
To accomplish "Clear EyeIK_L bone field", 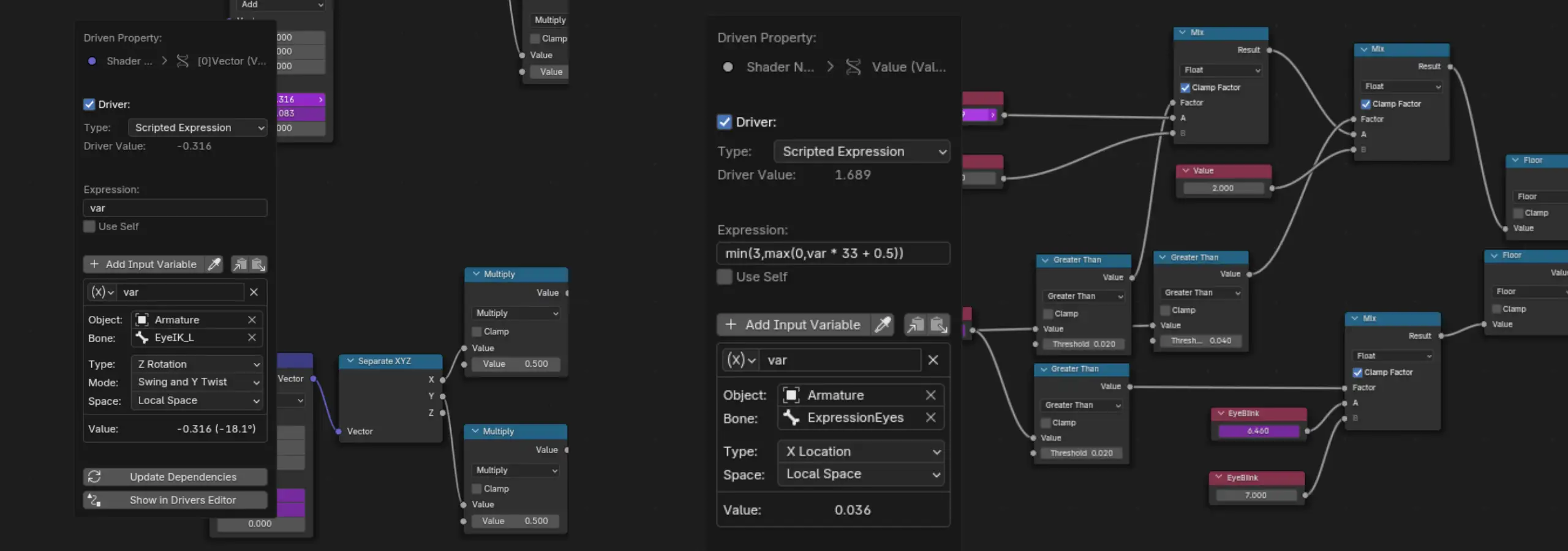I will tap(252, 337).
